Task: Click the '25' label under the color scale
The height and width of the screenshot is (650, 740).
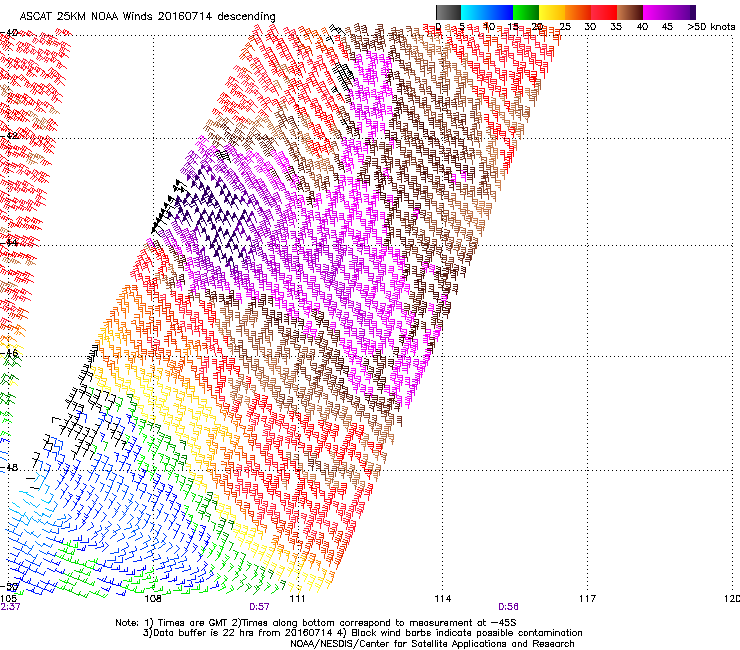Action: pyautogui.click(x=565, y=27)
